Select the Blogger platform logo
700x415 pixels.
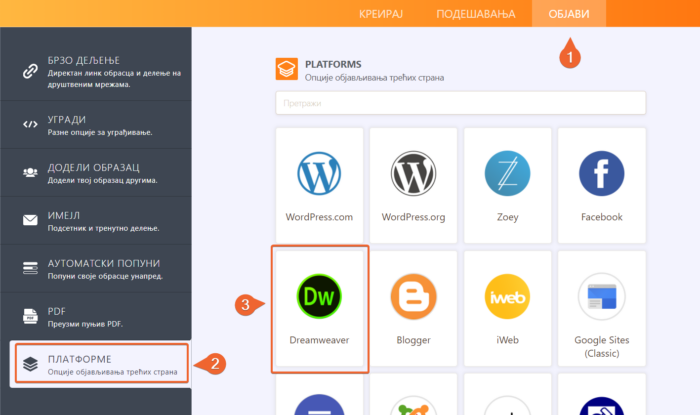coord(413,296)
